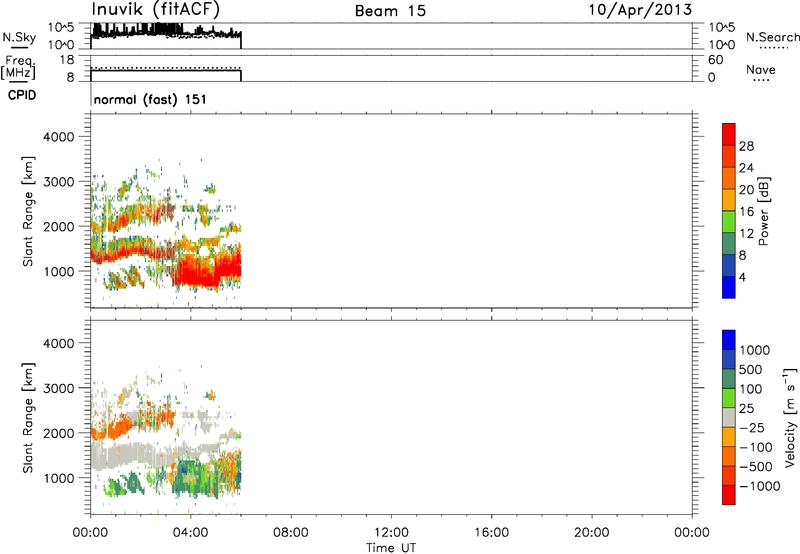Click the "Time UT" axis title
This screenshot has height=554, width=800.
click(391, 548)
